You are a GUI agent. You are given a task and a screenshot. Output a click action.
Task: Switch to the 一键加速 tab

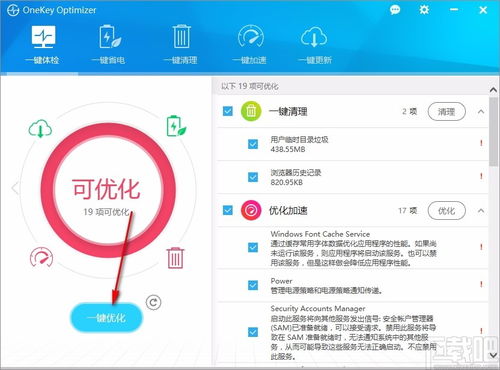tap(250, 45)
